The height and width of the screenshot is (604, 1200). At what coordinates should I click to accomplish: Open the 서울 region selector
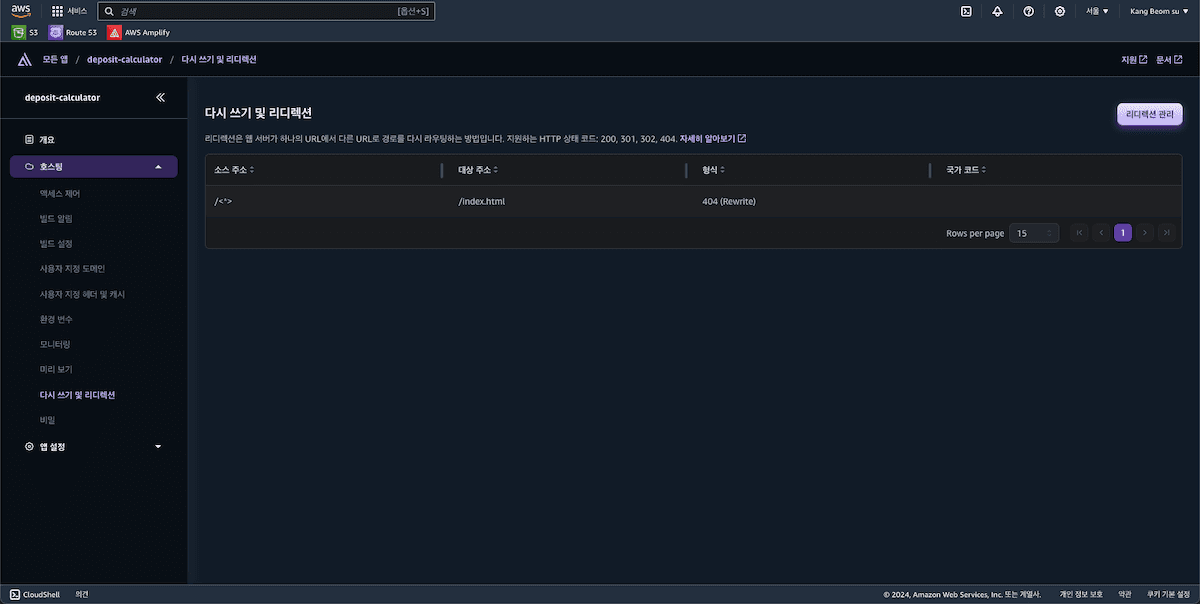pos(1097,11)
